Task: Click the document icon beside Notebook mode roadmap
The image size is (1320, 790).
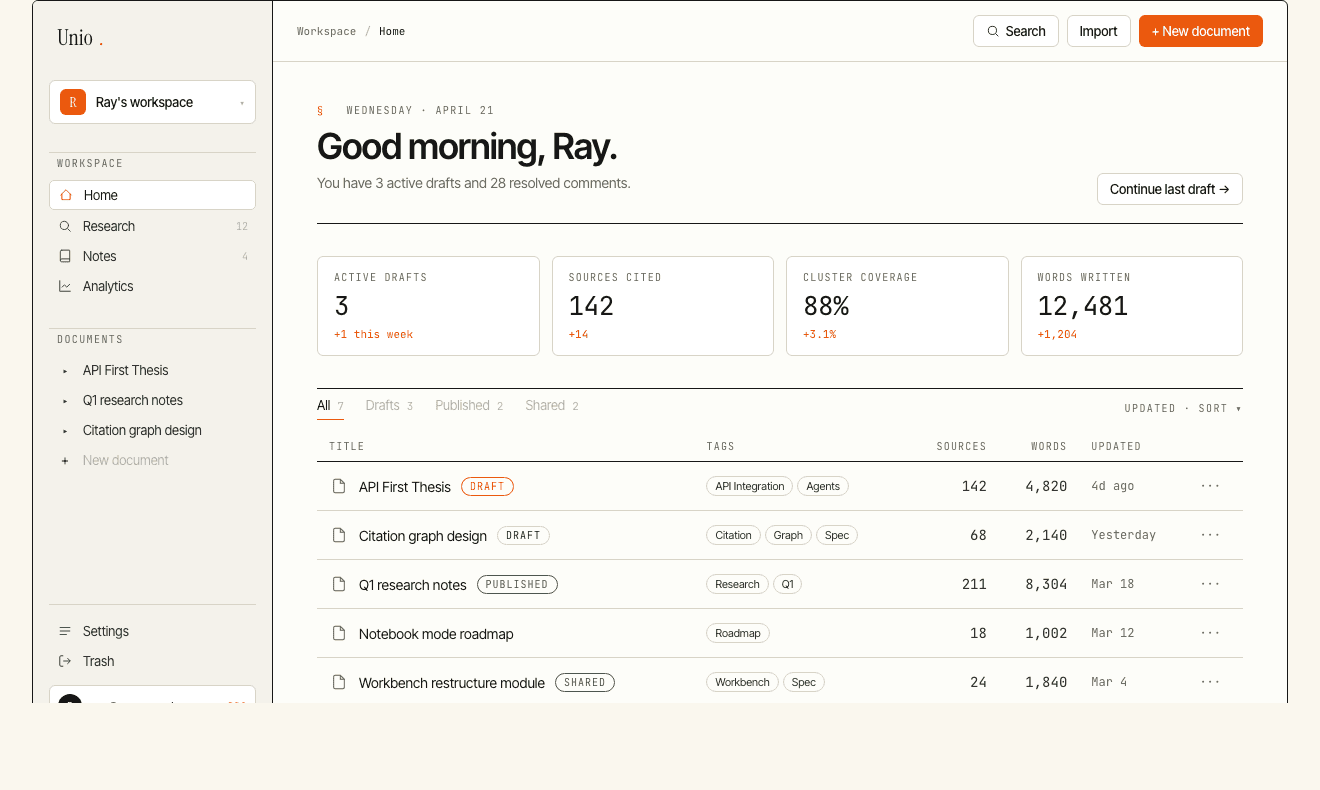Action: (x=339, y=633)
